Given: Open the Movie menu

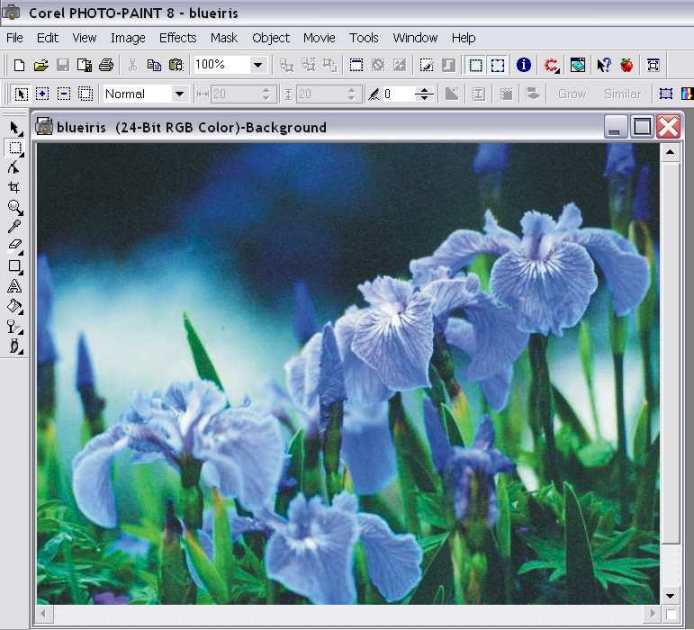Looking at the screenshot, I should coord(319,38).
